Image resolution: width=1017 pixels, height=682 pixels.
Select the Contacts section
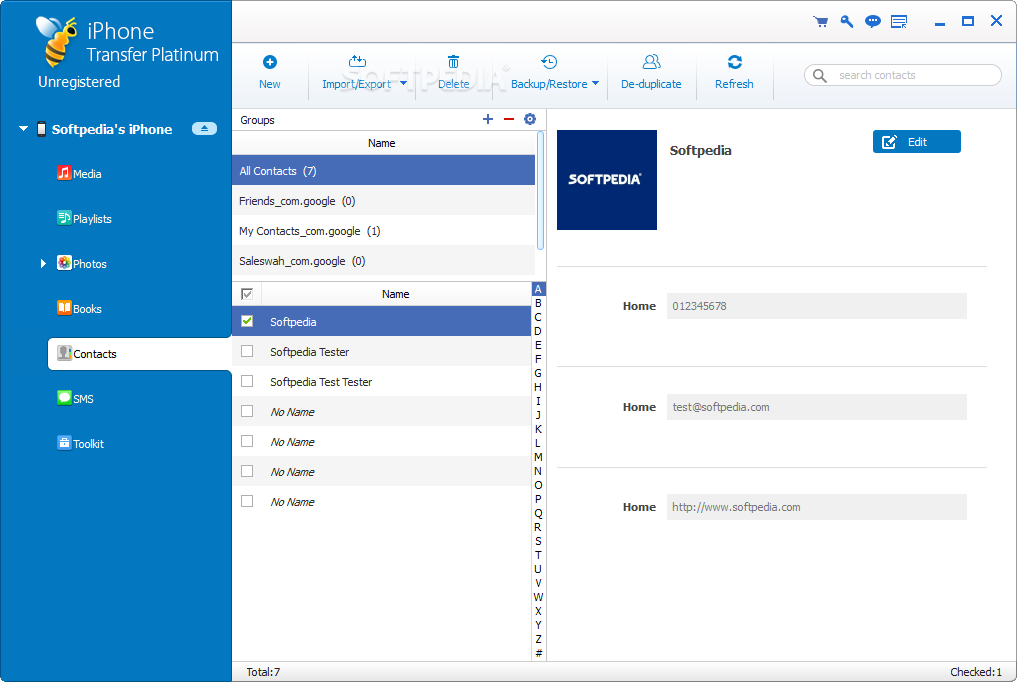click(x=139, y=354)
